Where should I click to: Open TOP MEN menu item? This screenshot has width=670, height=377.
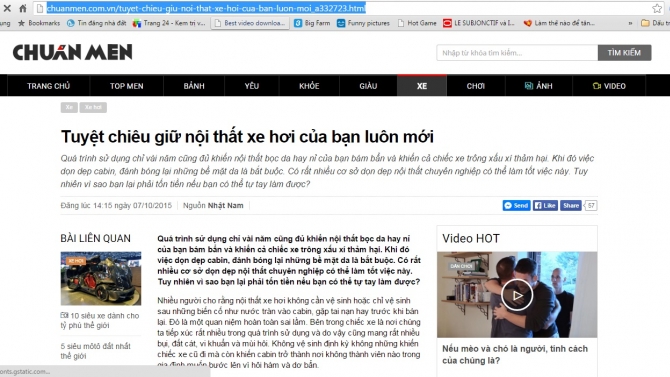point(126,86)
